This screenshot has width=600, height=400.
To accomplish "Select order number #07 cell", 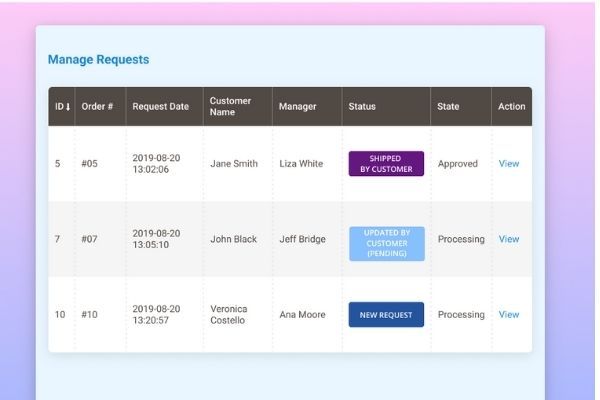I will tap(90, 240).
